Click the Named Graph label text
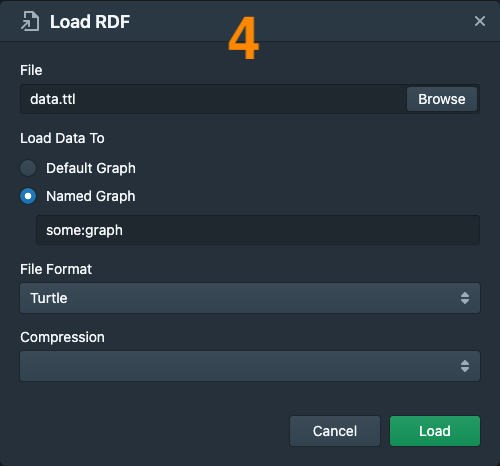 [x=91, y=196]
